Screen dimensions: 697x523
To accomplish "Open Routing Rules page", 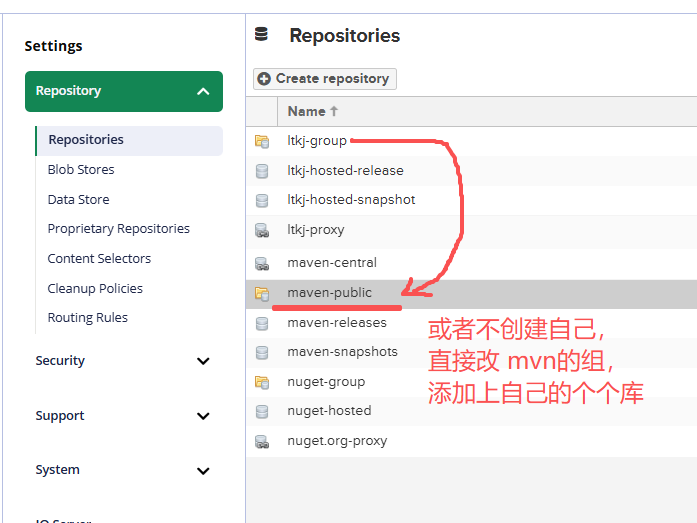I will pyautogui.click(x=88, y=318).
